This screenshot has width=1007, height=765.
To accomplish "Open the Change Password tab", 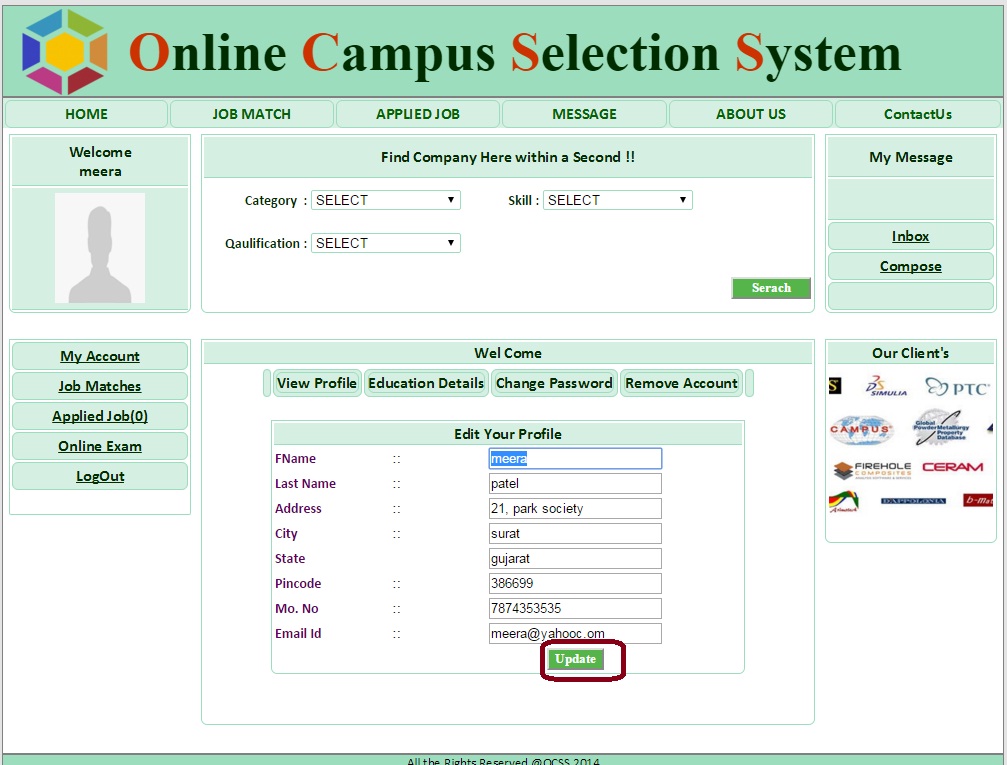I will [554, 383].
